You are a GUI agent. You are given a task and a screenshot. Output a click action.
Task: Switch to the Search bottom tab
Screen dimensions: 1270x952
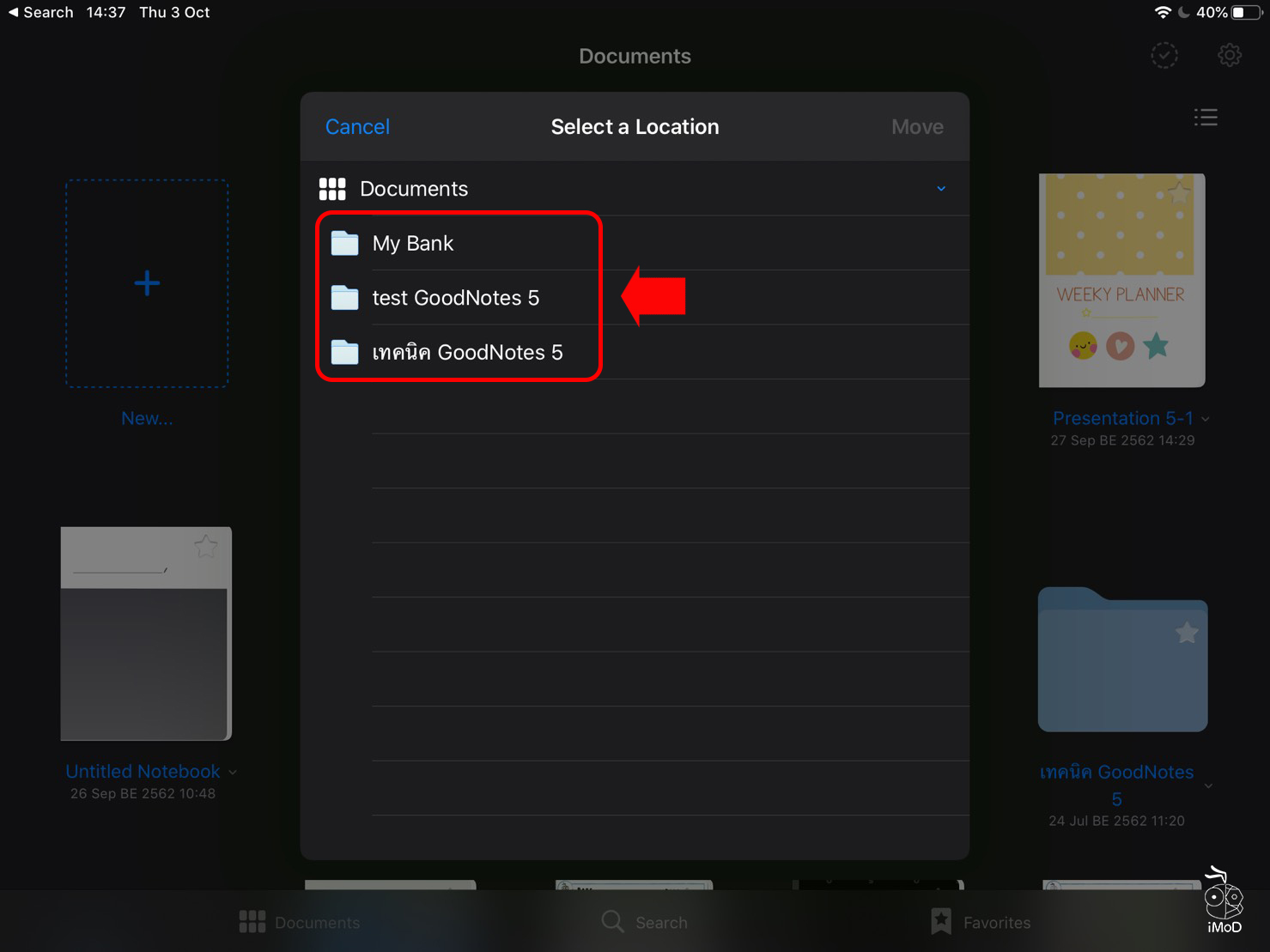pos(644,922)
